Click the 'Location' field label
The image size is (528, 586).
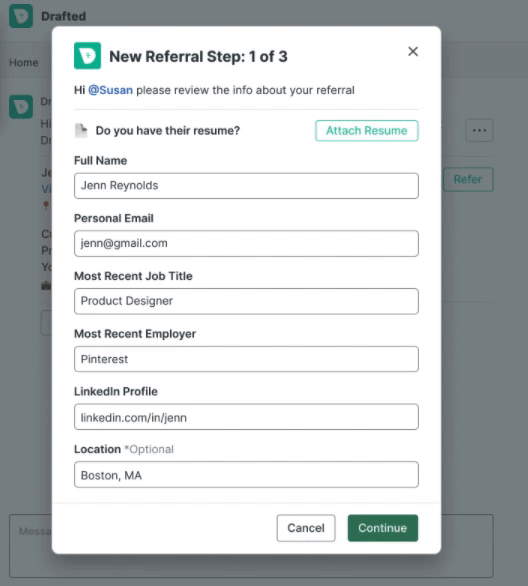(x=97, y=449)
